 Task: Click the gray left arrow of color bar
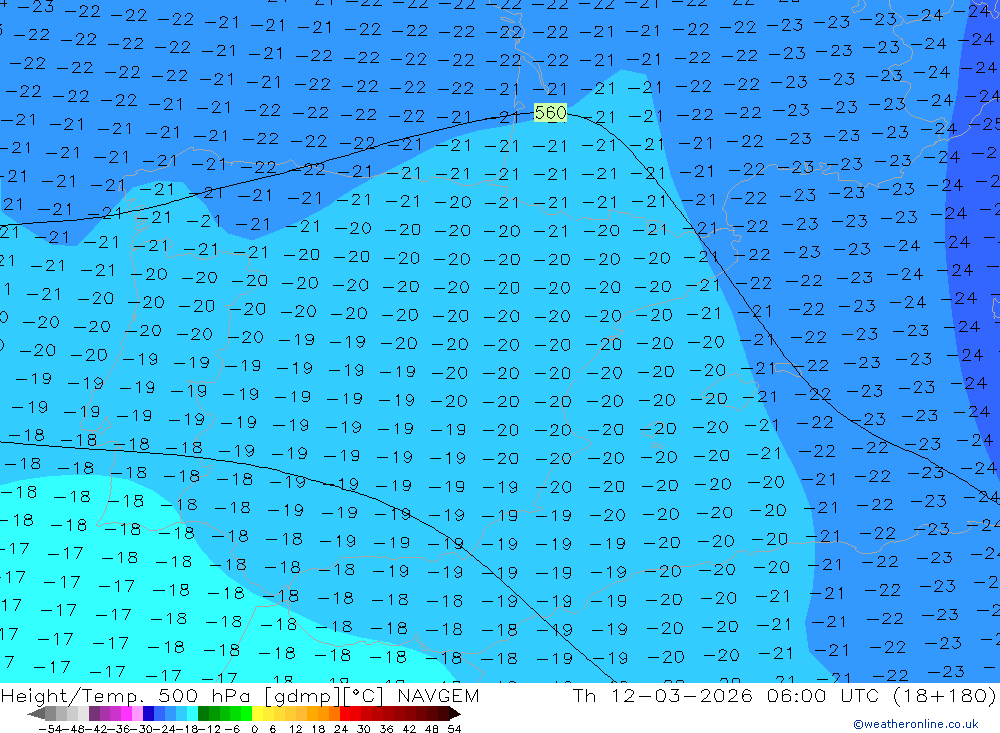tap(36, 714)
